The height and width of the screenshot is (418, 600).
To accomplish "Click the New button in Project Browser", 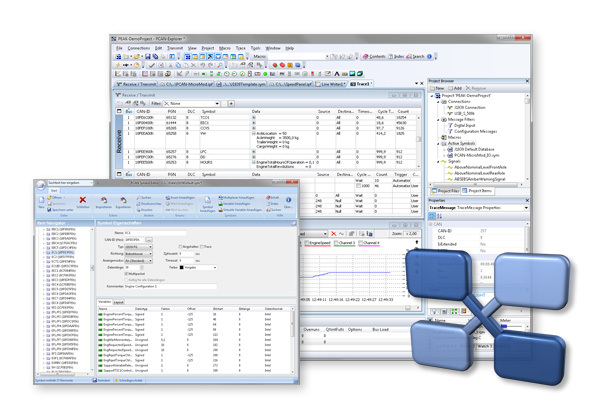I will [x=437, y=88].
